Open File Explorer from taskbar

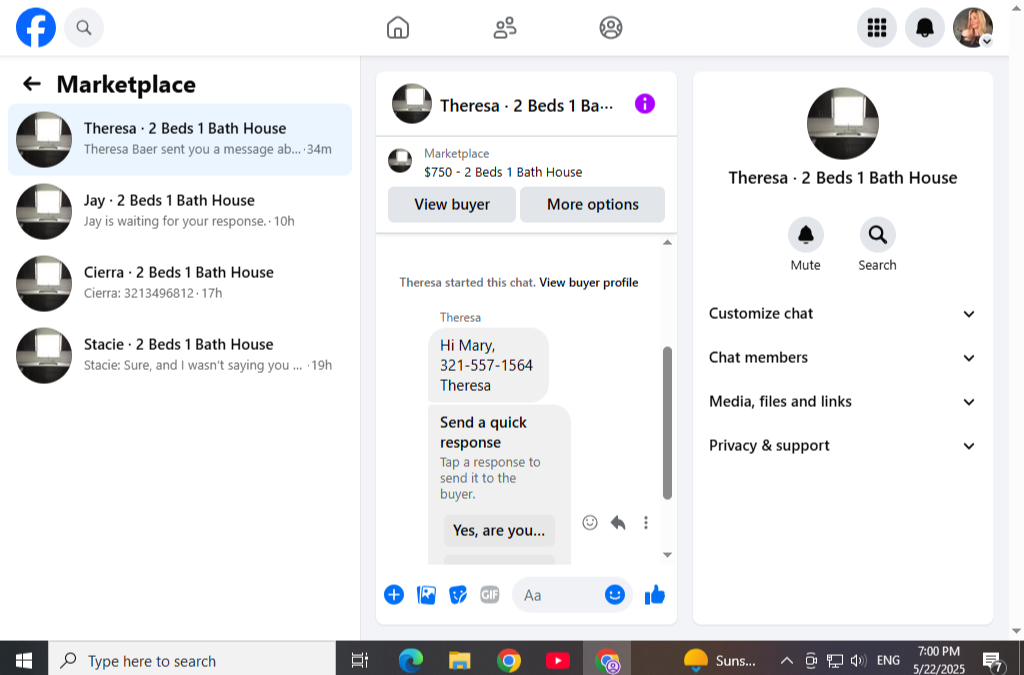pos(460,660)
